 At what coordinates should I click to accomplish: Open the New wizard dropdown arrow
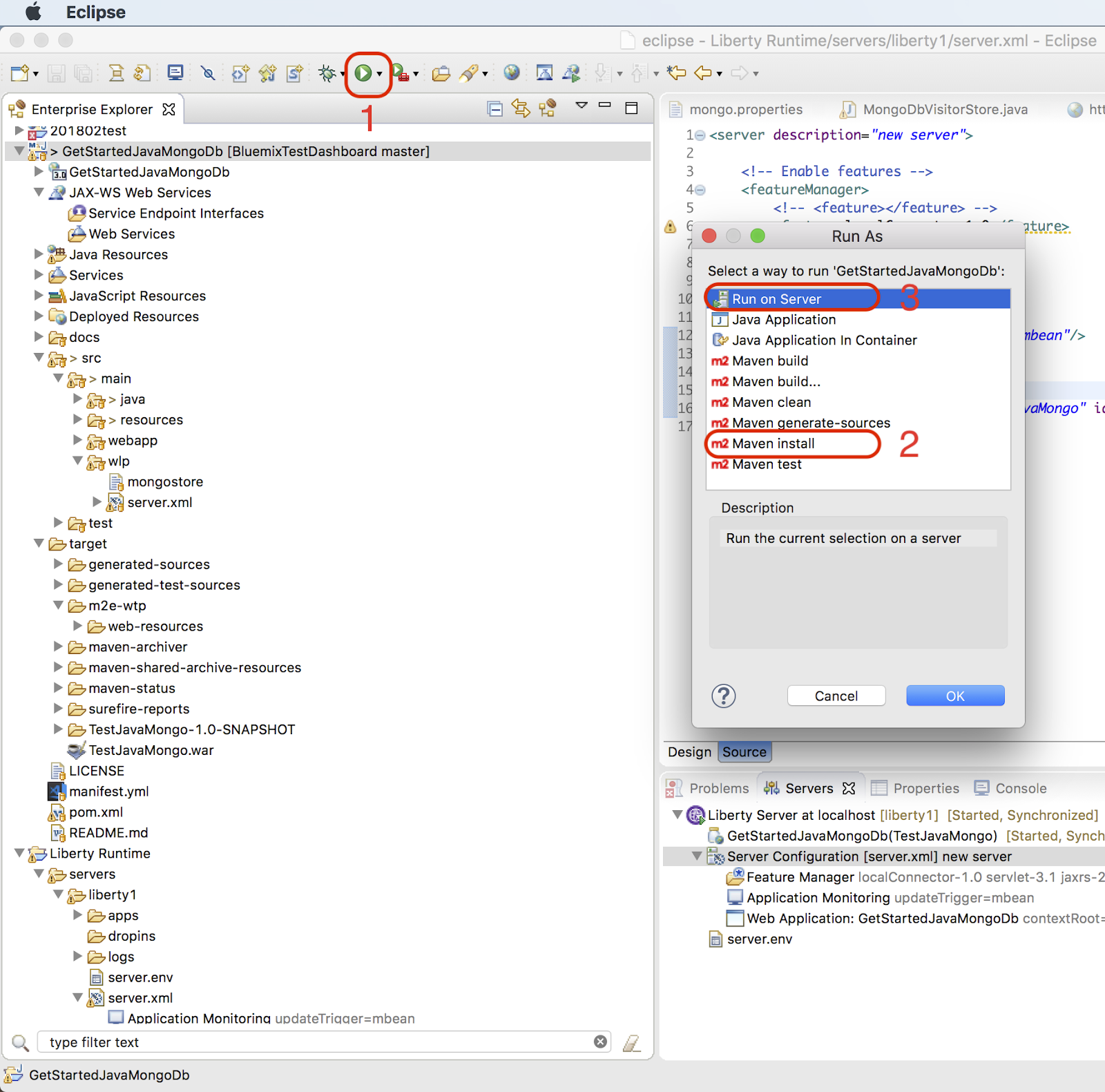[35, 74]
